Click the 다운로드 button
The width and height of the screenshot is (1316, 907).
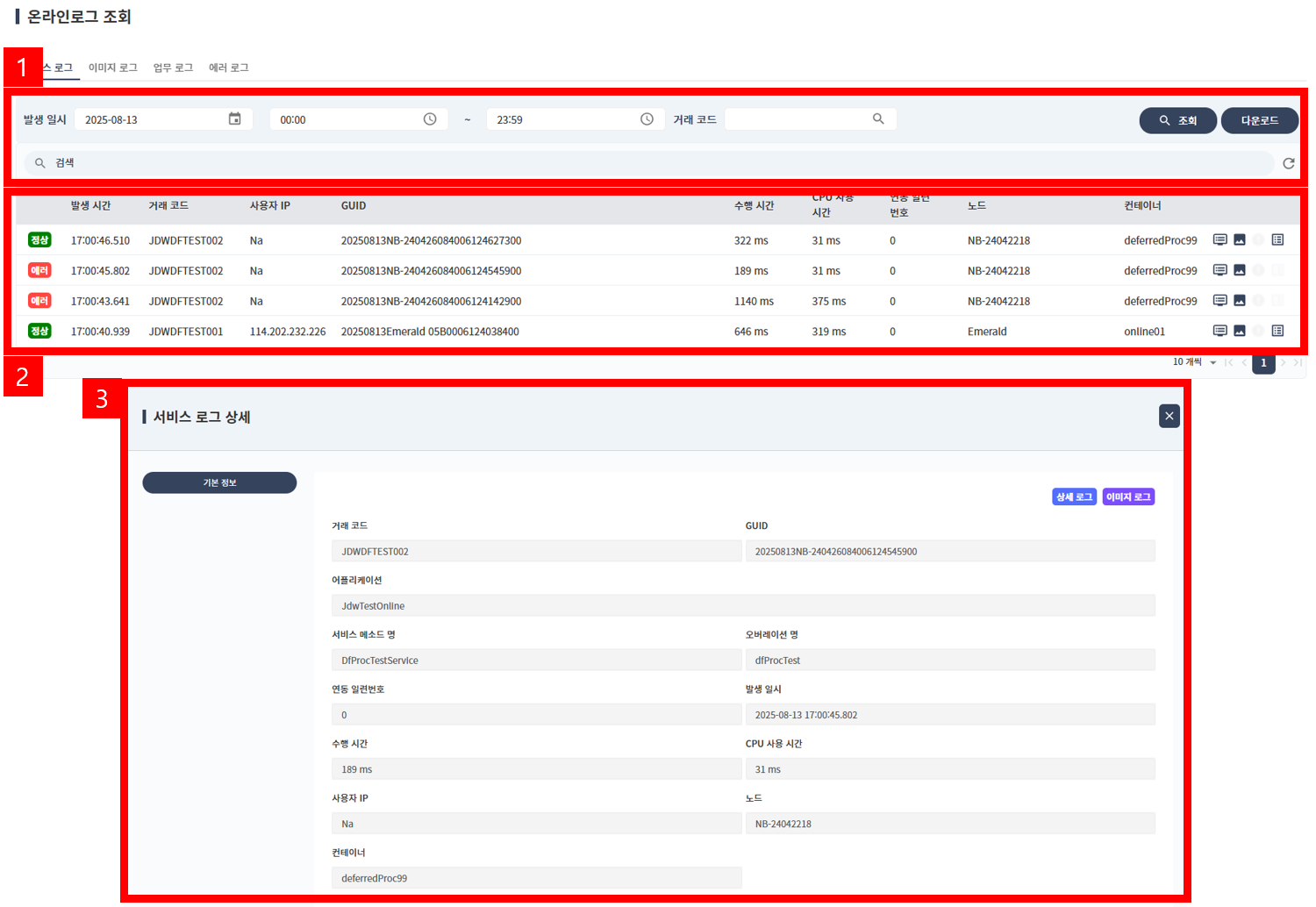coord(1259,121)
